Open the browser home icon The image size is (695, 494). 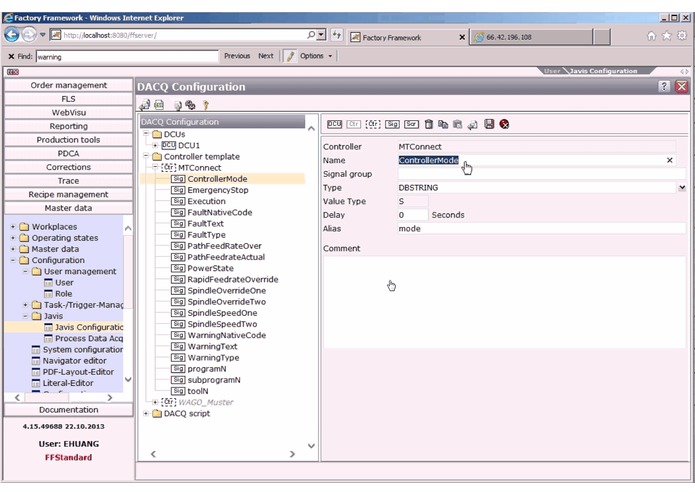click(651, 36)
